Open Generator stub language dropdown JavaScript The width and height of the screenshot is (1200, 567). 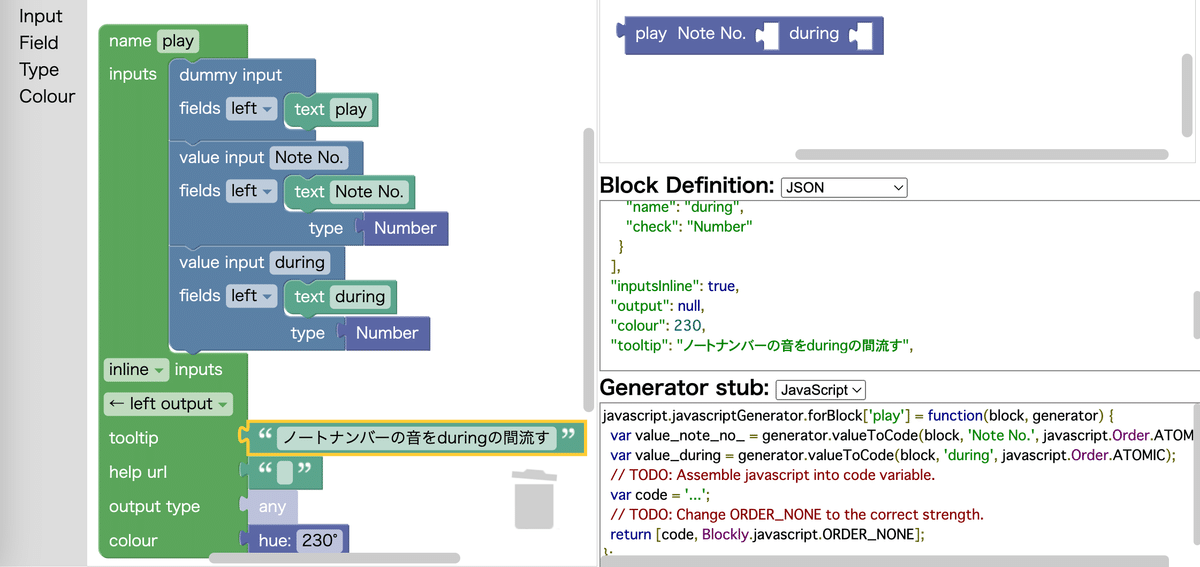click(x=820, y=390)
